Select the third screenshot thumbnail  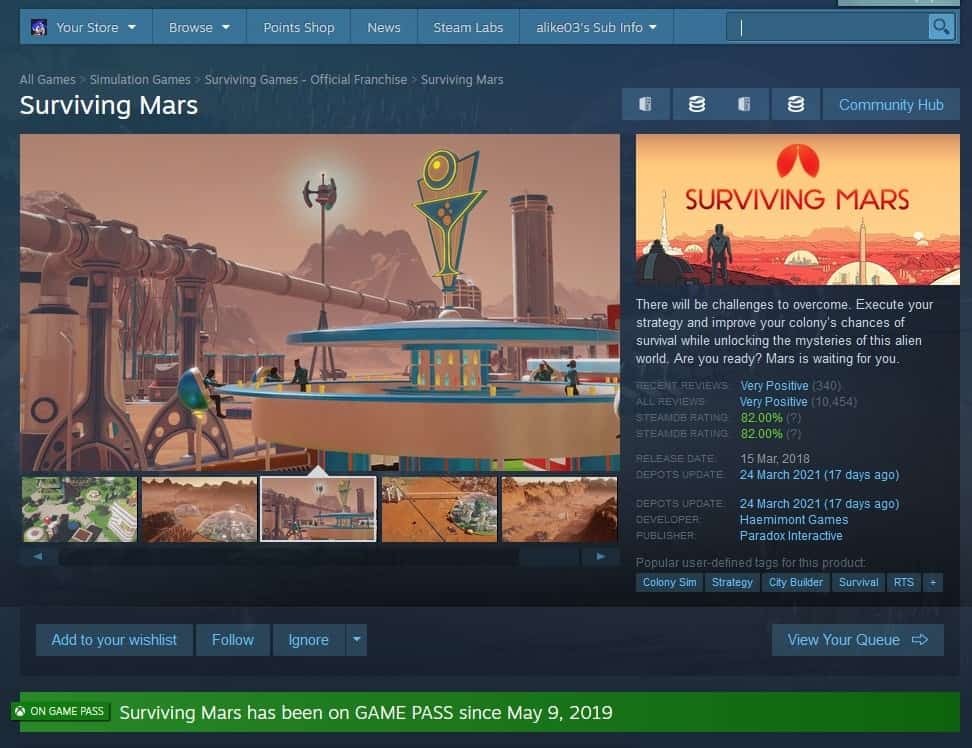click(318, 509)
